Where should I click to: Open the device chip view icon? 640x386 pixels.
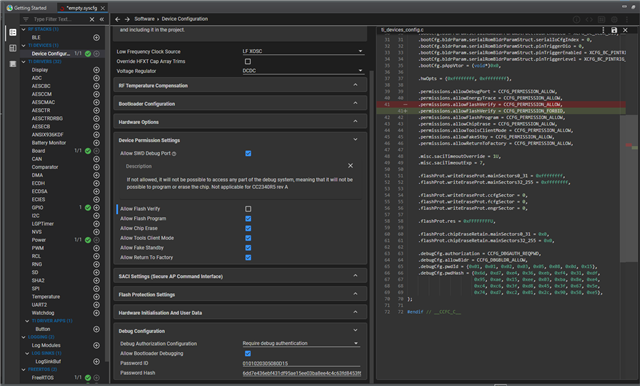tap(13, 64)
